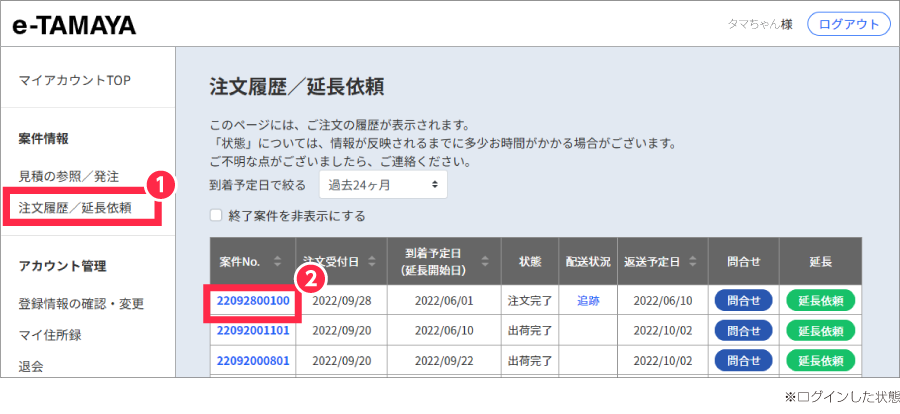900x414 pixels.
Task: Click 案件情報 sidebar section heading
Action: tap(44, 138)
